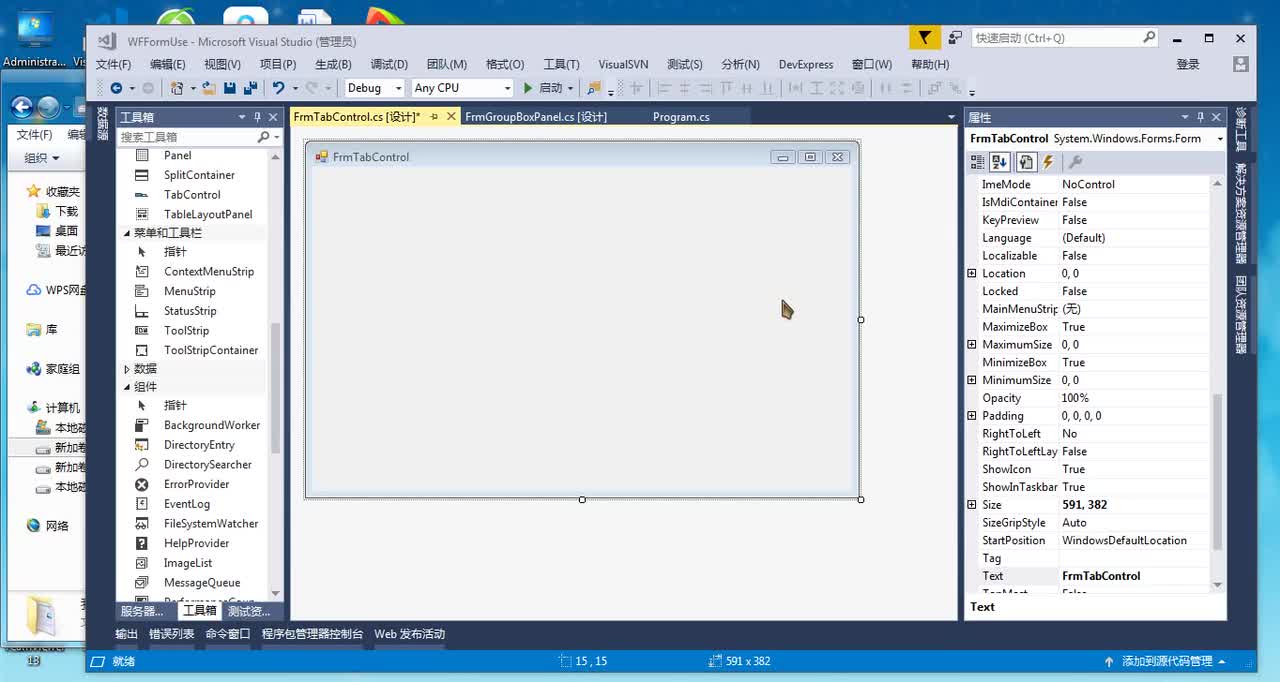The height and width of the screenshot is (682, 1280).
Task: Select StatusStrip in the toolbox
Action: 190,311
